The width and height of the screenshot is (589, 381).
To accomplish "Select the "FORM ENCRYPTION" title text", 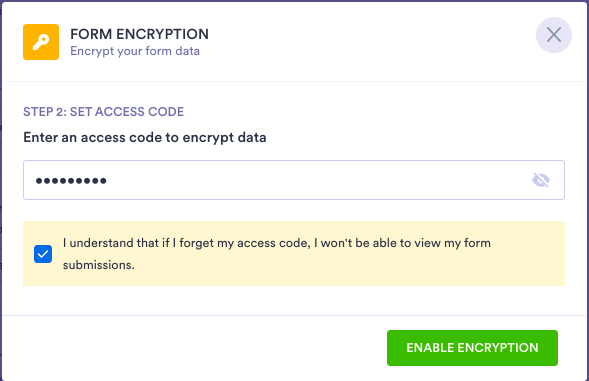I will coord(139,34).
